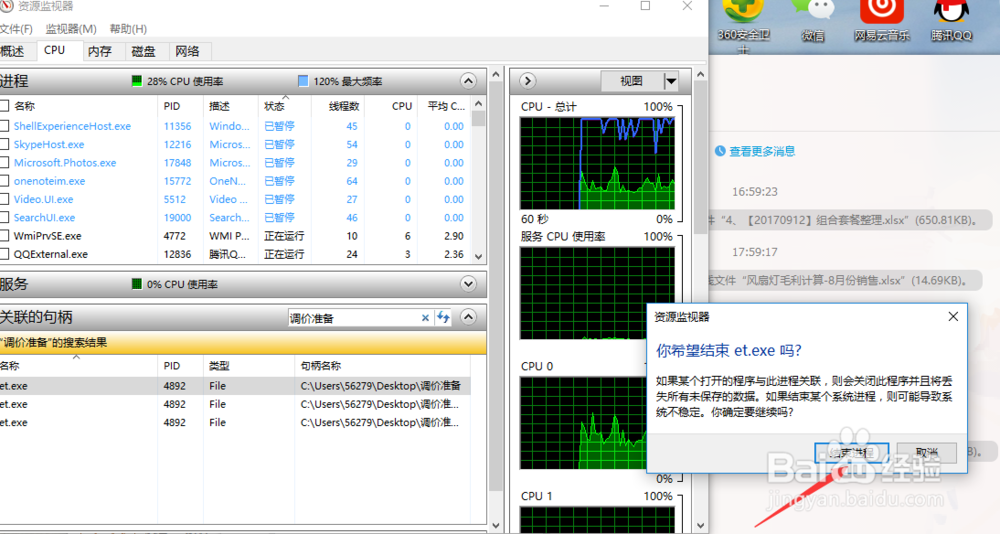Collapse the 关联的句柄 section
This screenshot has width=1000, height=534.
[x=468, y=317]
